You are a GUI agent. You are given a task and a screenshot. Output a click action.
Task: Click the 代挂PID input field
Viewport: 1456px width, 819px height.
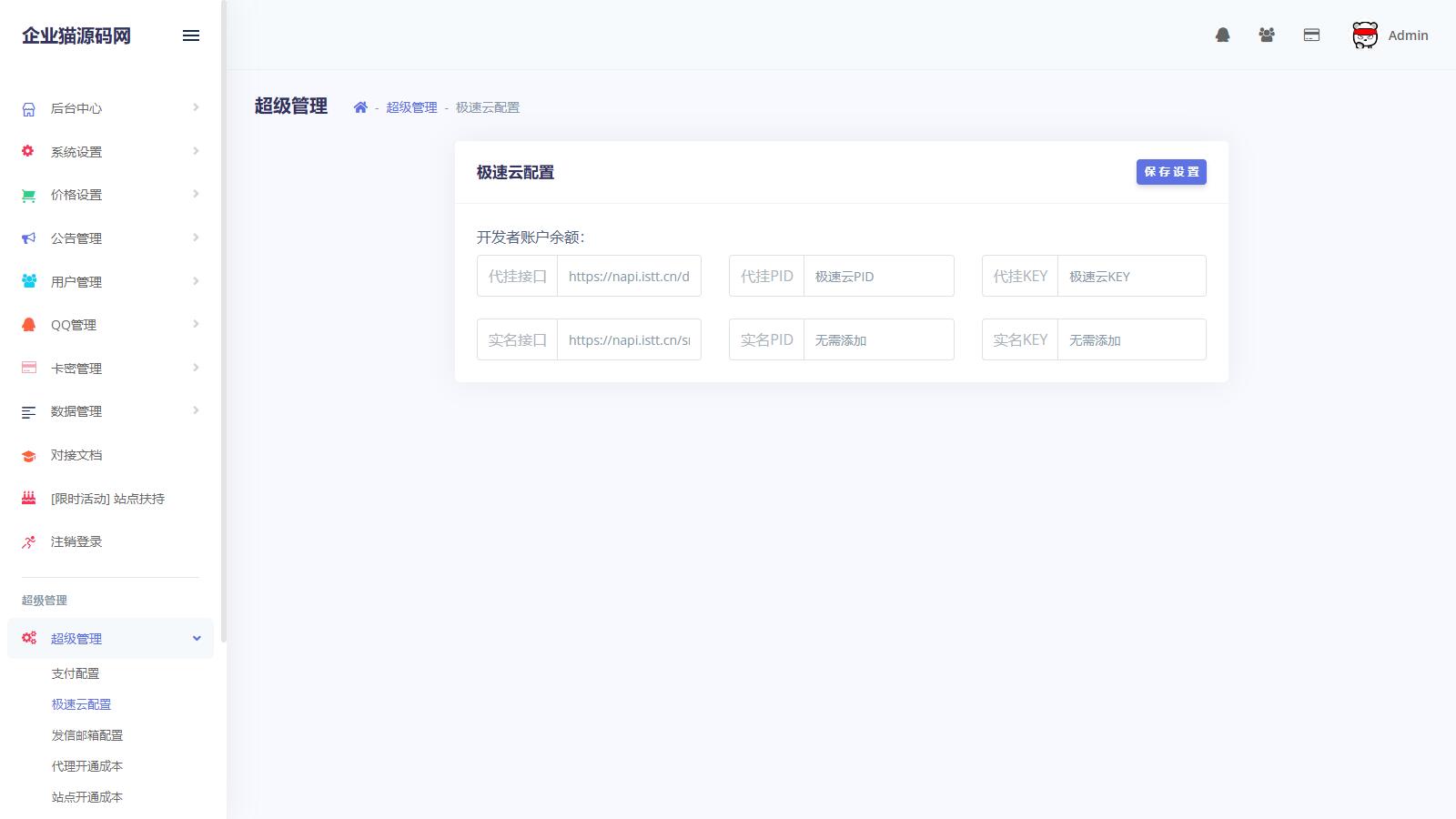click(x=878, y=277)
